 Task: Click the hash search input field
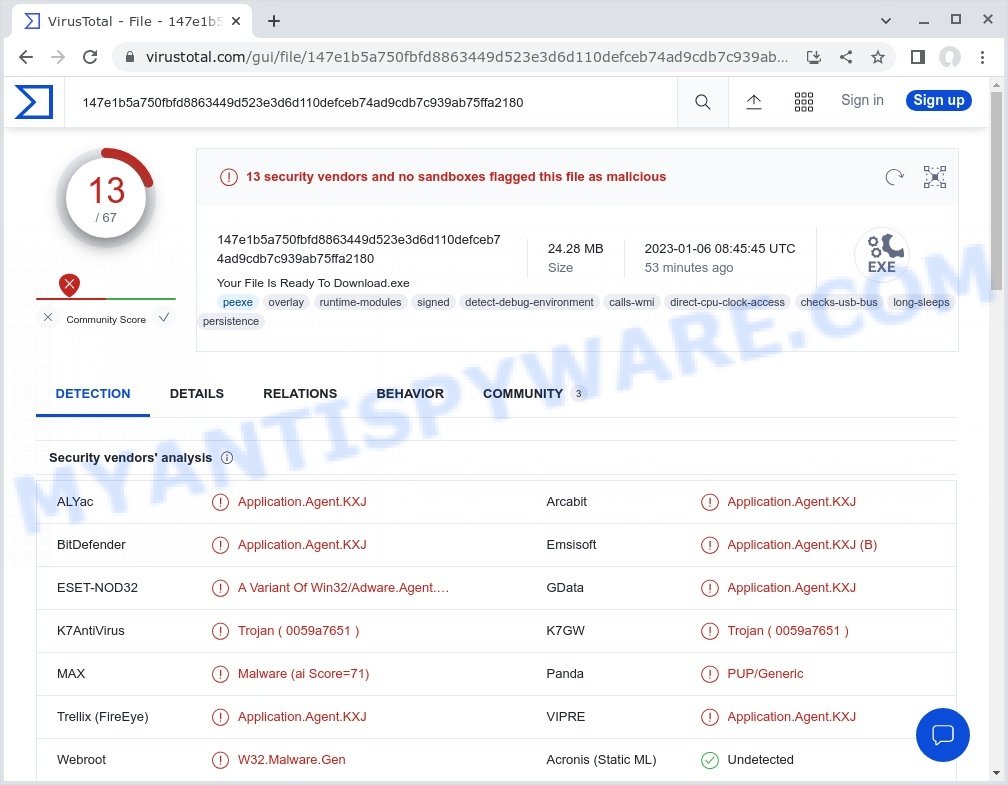[x=371, y=102]
